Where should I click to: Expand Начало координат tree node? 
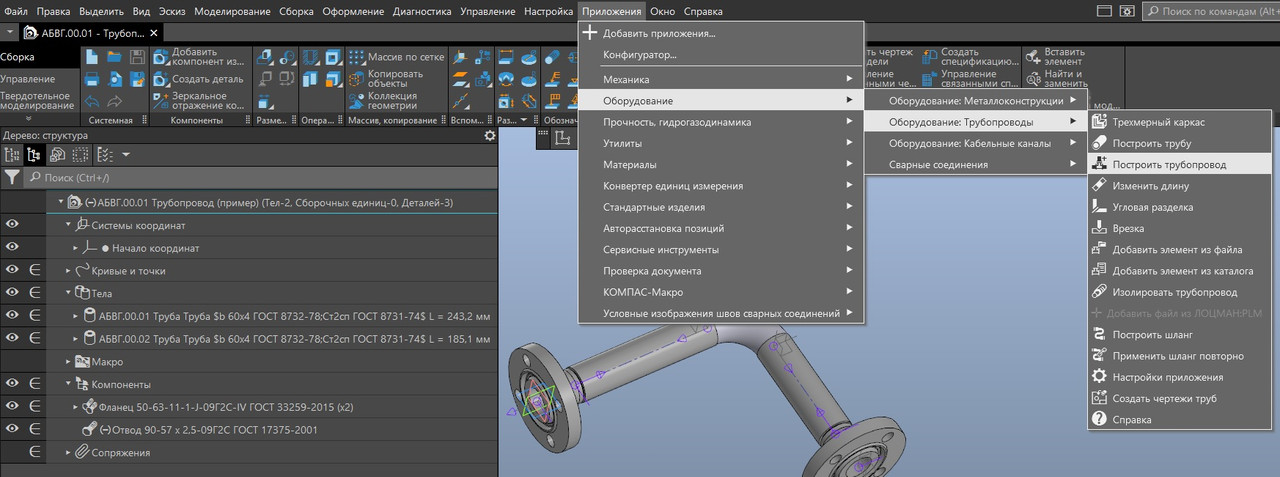pos(77,248)
